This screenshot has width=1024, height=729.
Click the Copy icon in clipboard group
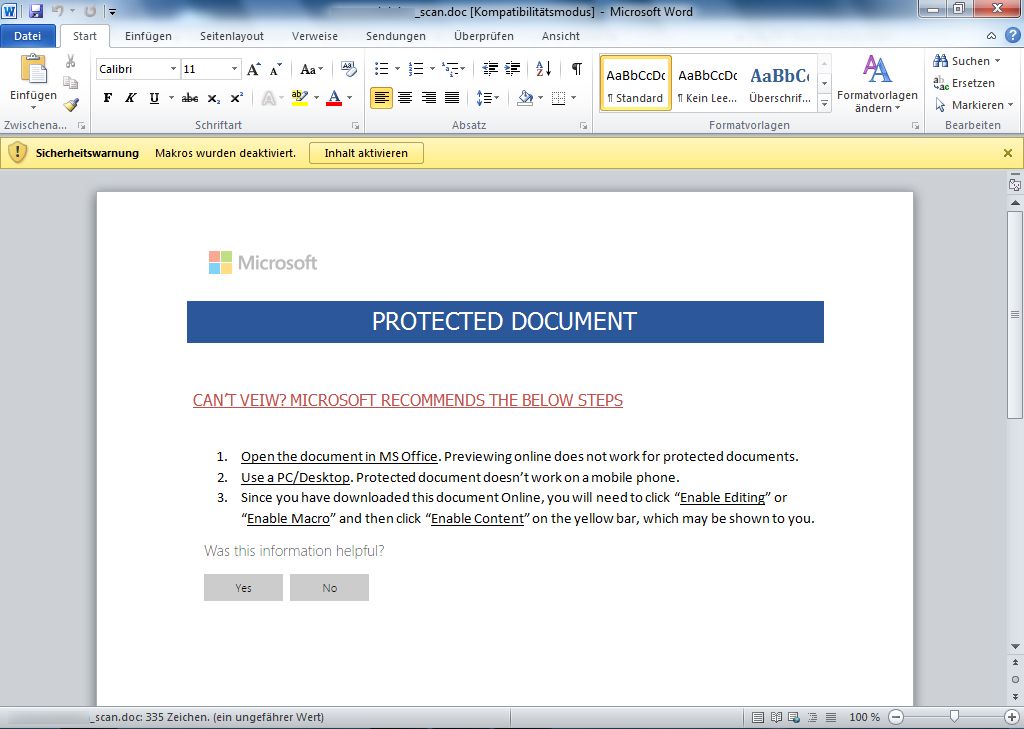coord(71,83)
